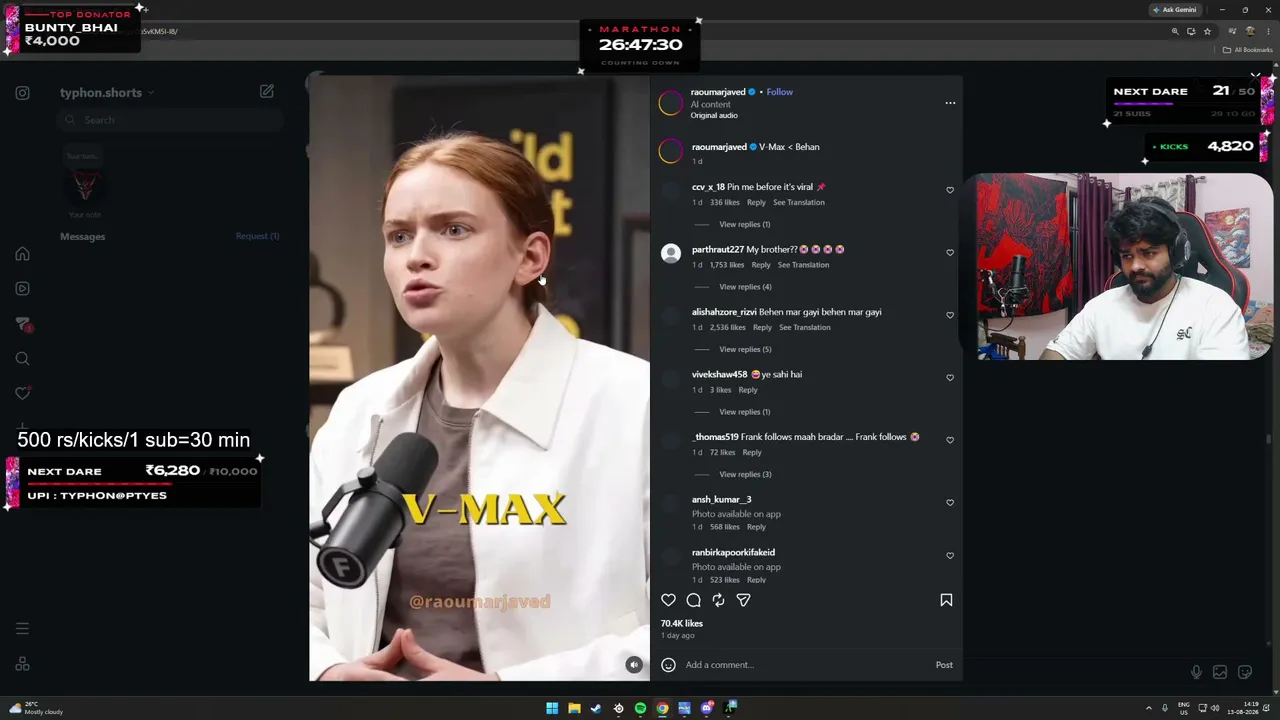Screen dimensions: 1280x720
Task: Like the post with the heart icon
Action: [x=668, y=600]
